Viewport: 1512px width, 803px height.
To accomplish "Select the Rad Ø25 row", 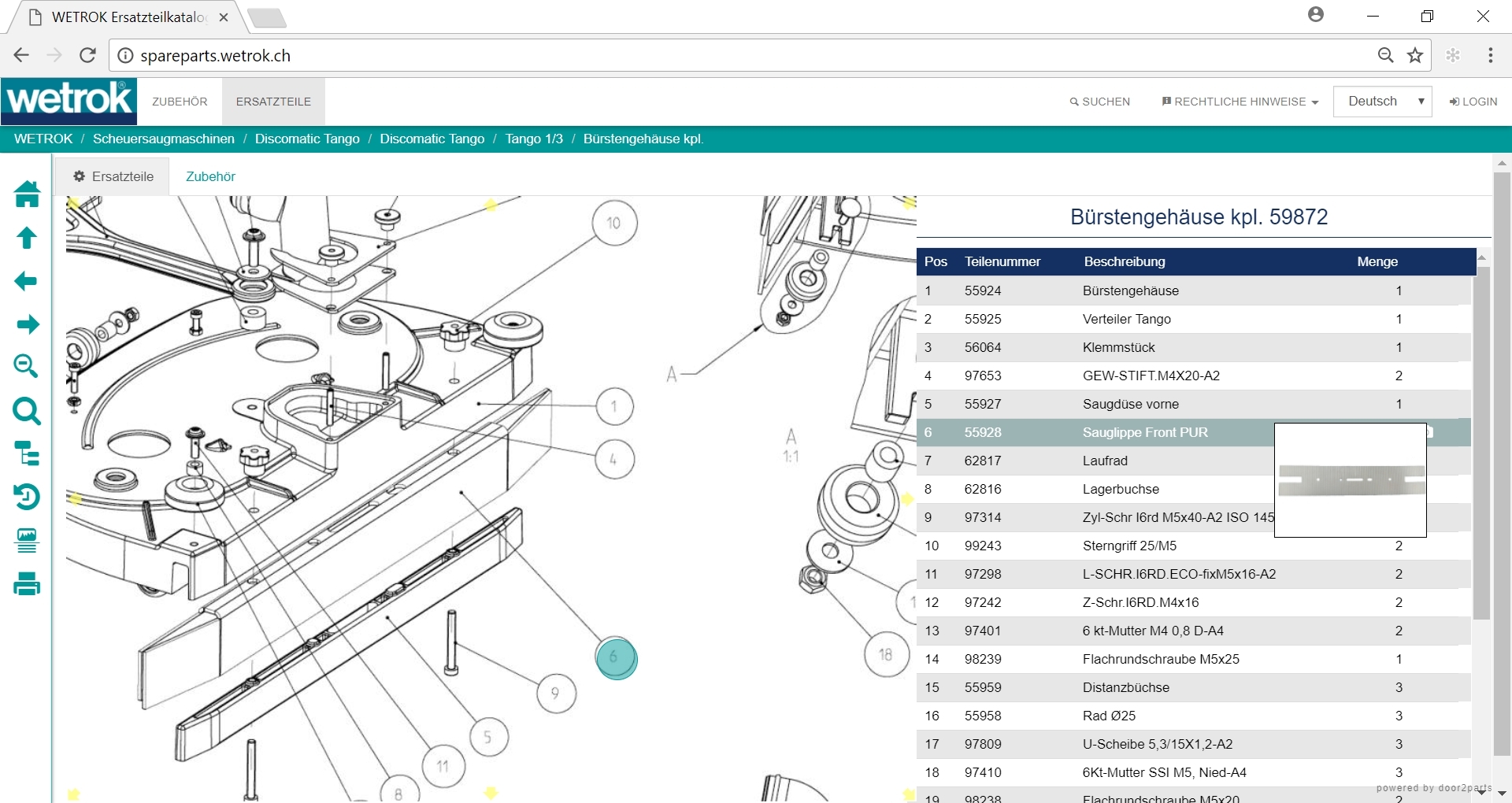I will [x=1194, y=716].
